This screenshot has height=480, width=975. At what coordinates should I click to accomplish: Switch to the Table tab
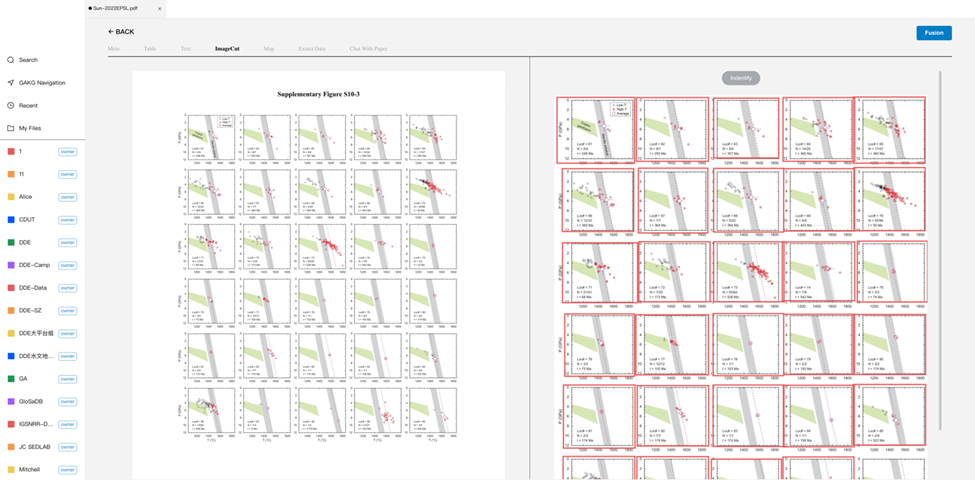point(150,48)
